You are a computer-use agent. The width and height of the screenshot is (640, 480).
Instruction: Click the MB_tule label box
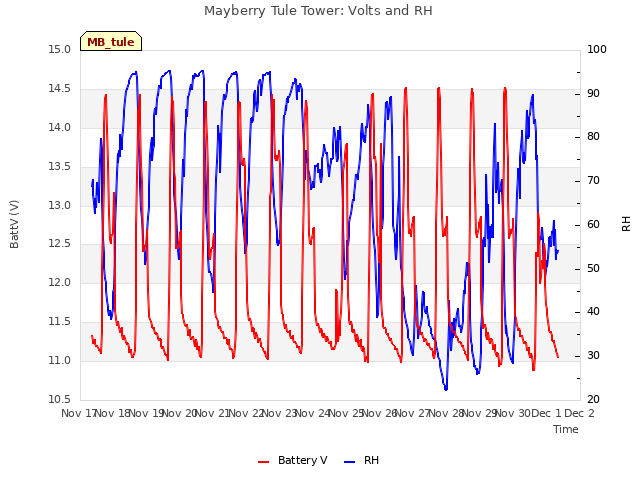(111, 41)
